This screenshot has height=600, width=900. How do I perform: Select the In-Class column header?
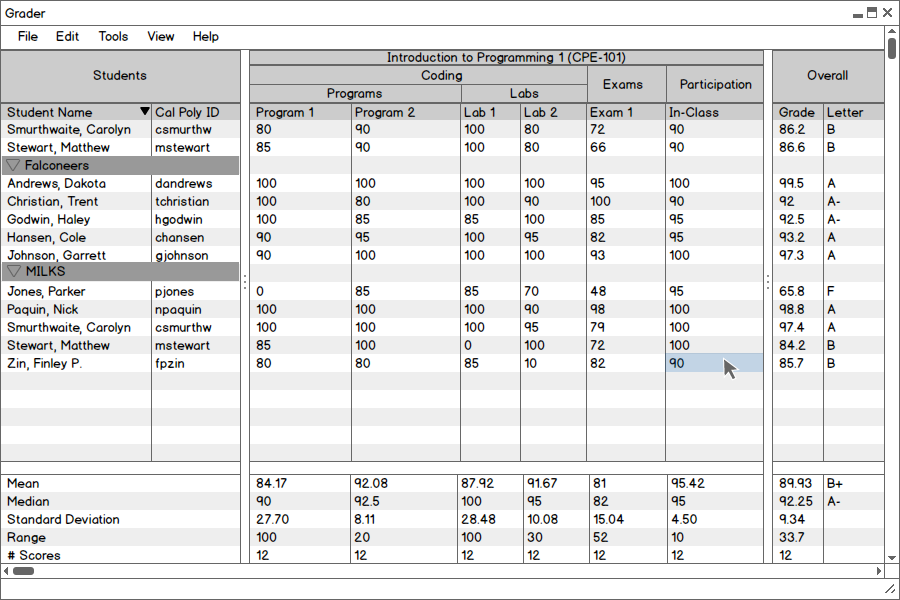click(x=715, y=112)
